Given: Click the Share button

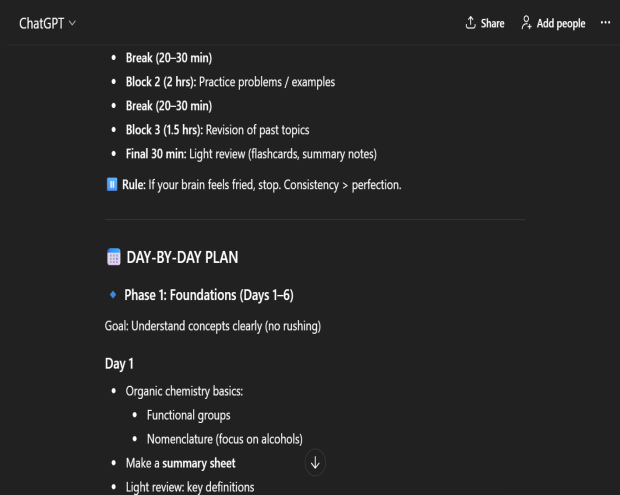Looking at the screenshot, I should pos(485,23).
